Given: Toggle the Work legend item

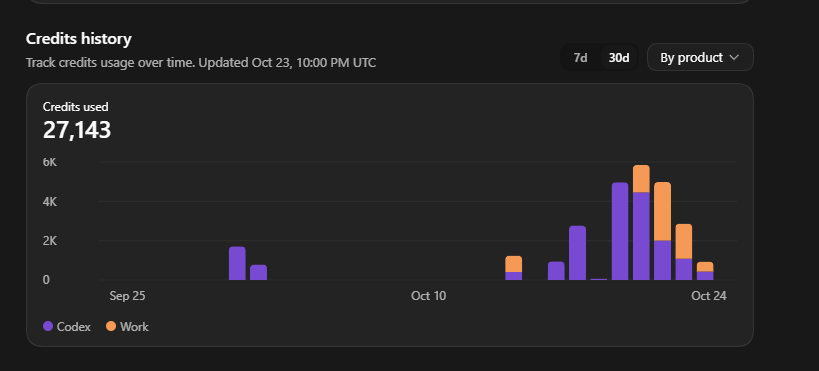Looking at the screenshot, I should 127,327.
